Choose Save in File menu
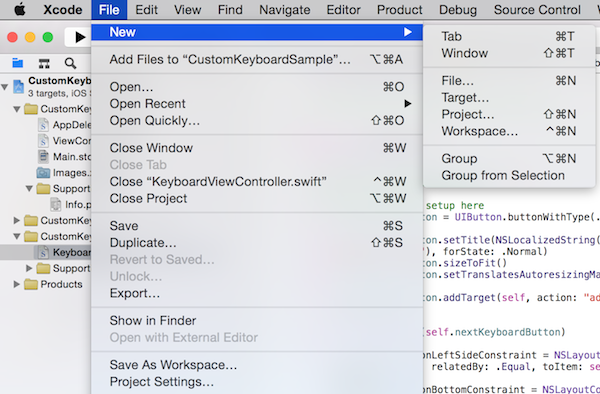 tap(257, 226)
